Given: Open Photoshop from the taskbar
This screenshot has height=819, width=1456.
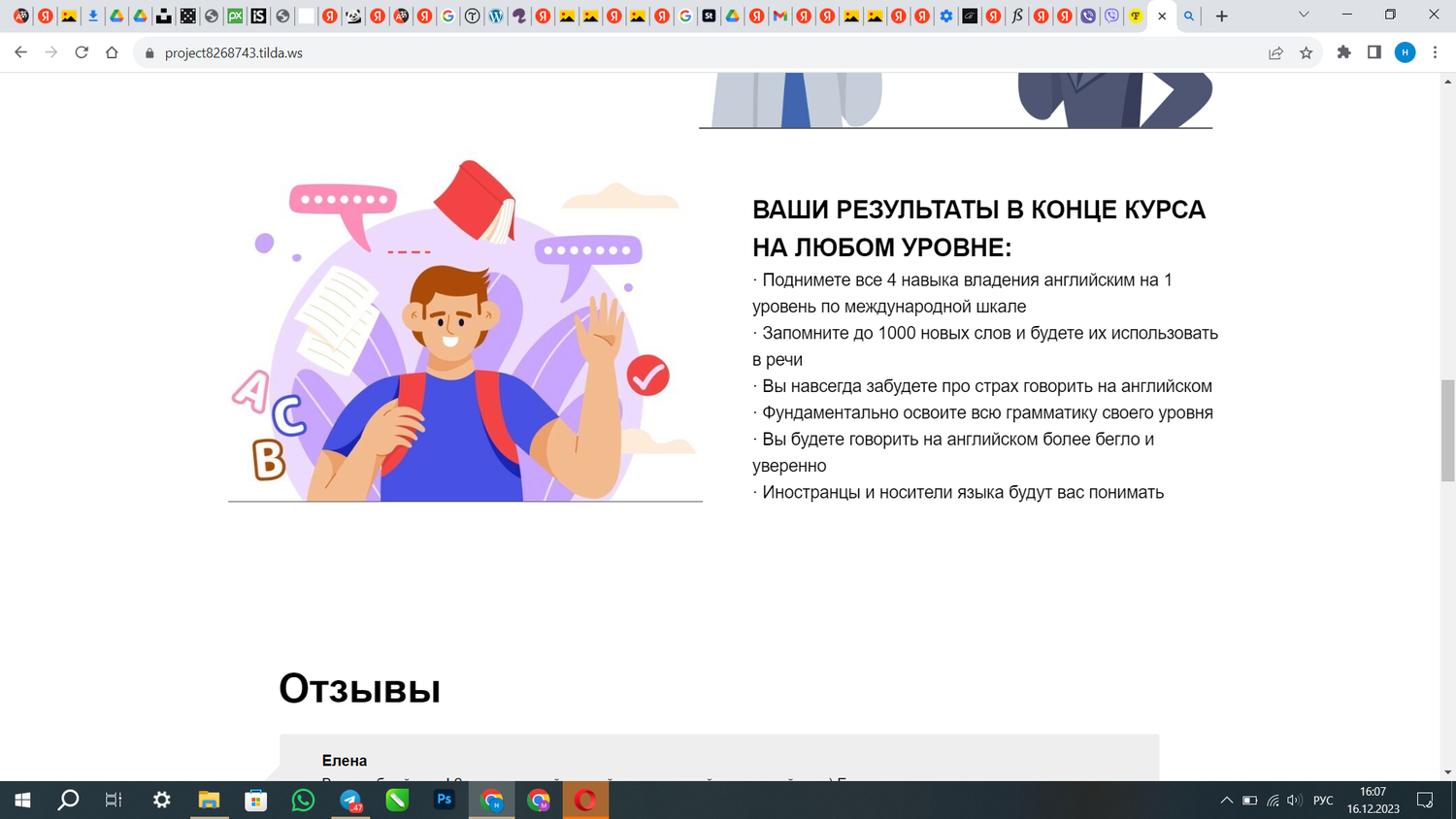Looking at the screenshot, I should click(x=444, y=800).
